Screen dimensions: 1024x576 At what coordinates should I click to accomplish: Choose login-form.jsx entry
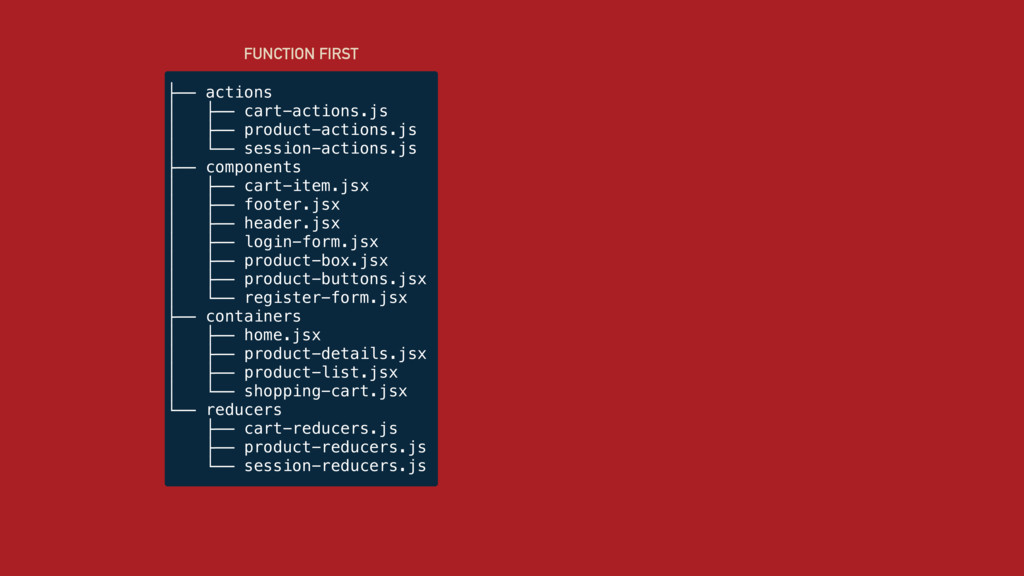pyautogui.click(x=311, y=242)
